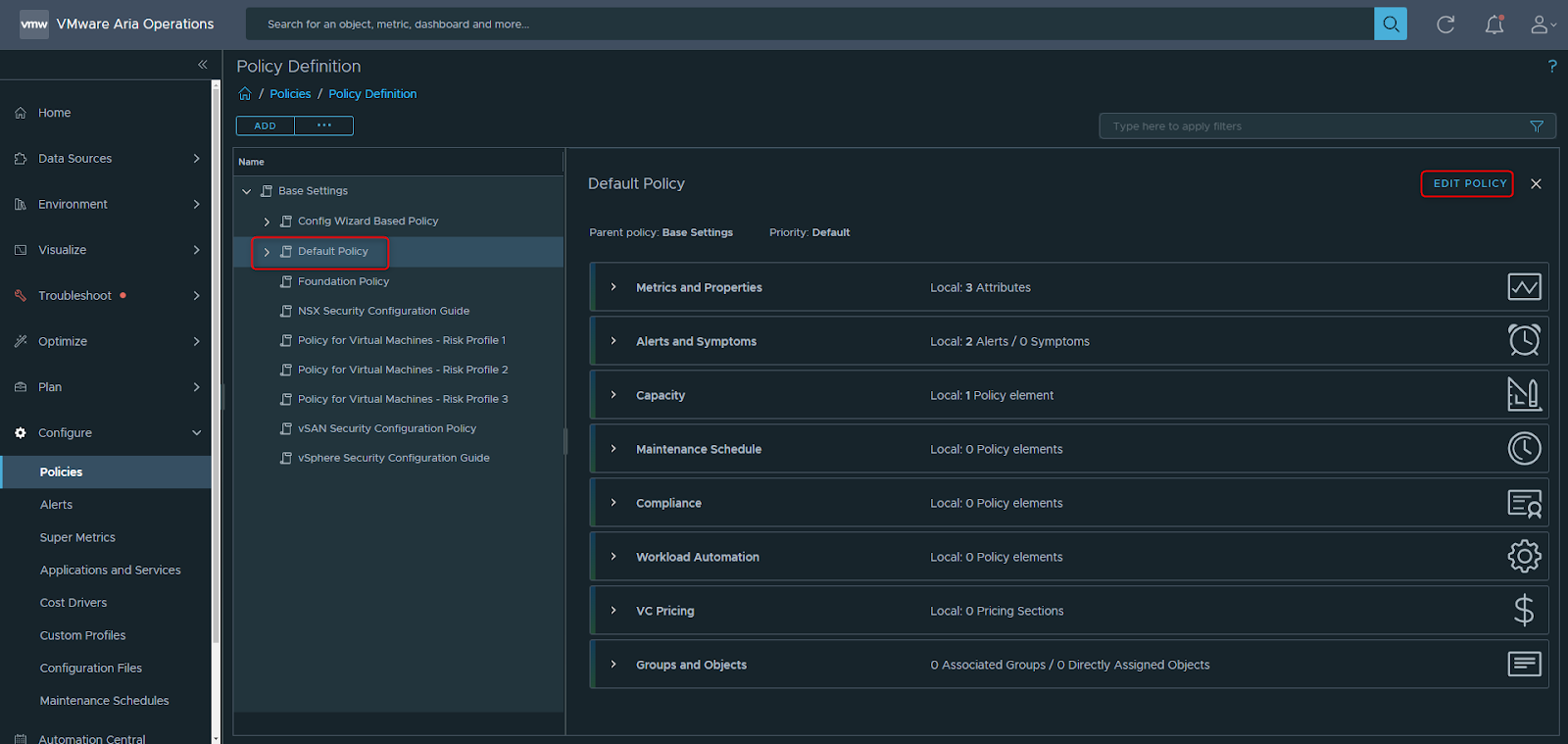Viewport: 1568px width, 744px height.
Task: Collapse the left navigation with double chevron
Action: tap(203, 65)
